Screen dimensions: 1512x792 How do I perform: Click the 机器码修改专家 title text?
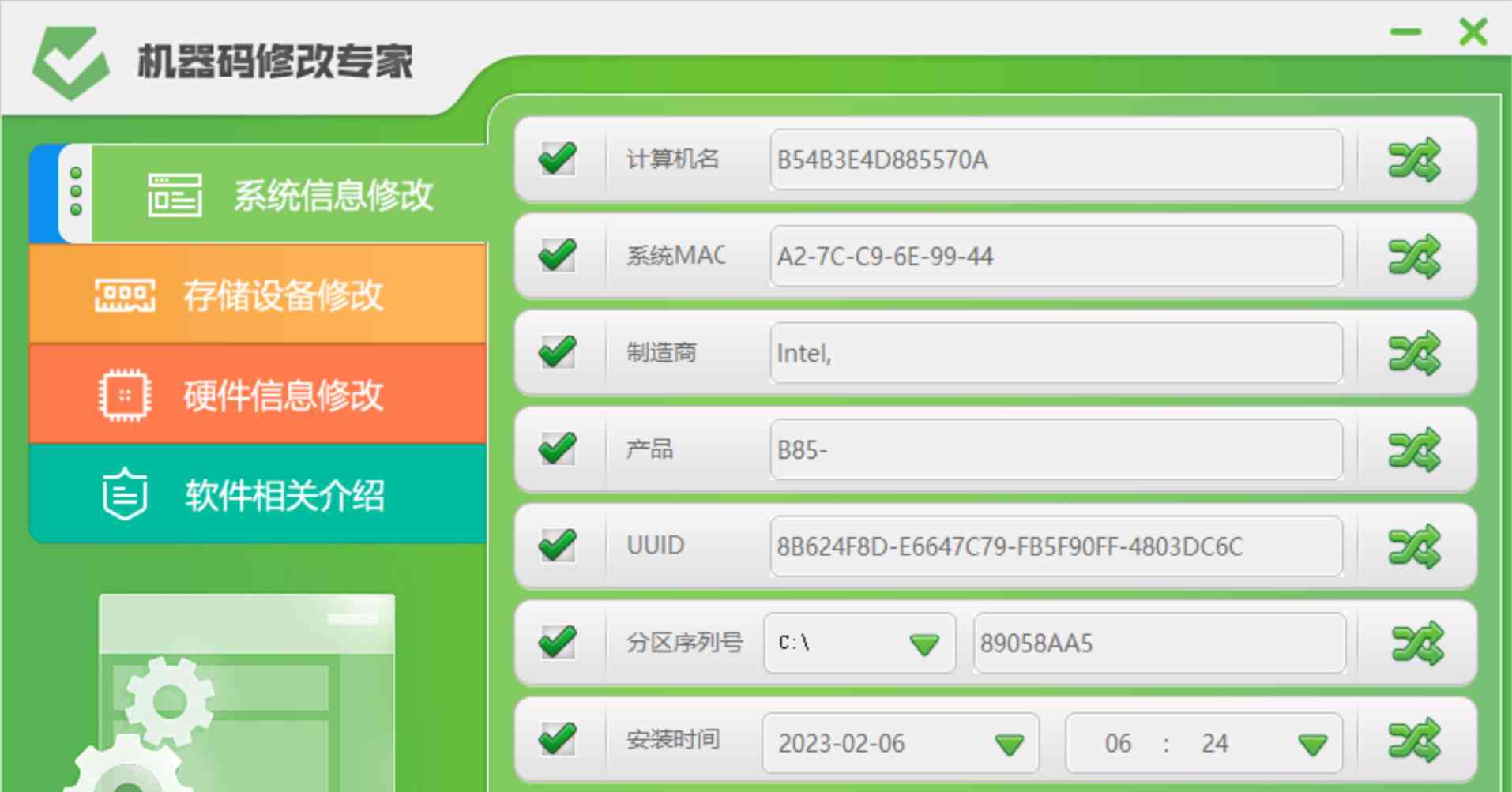click(275, 62)
